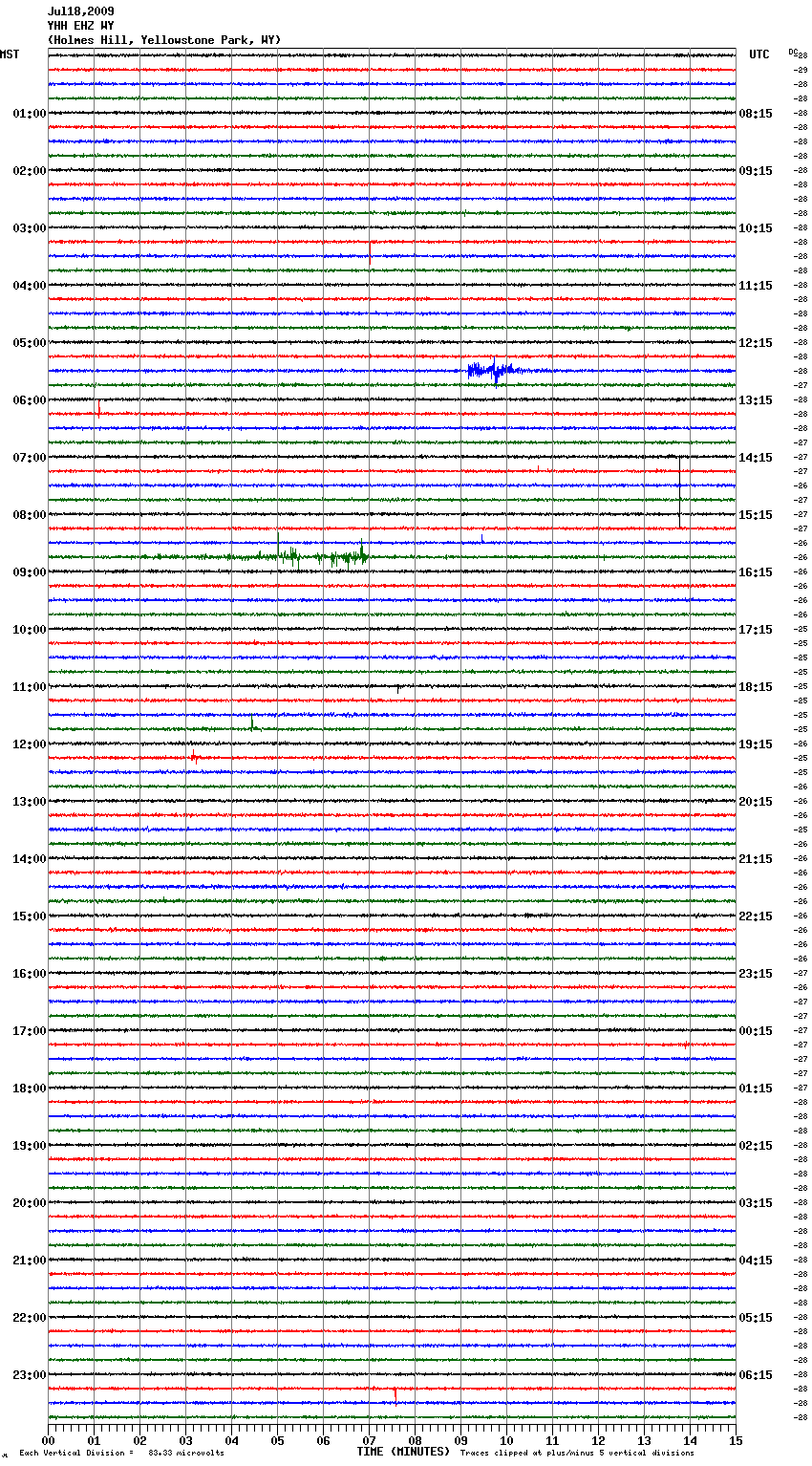Screen dimensions: 812x1466
Task: Click the "19:15" UTC time label
Action: click(756, 744)
